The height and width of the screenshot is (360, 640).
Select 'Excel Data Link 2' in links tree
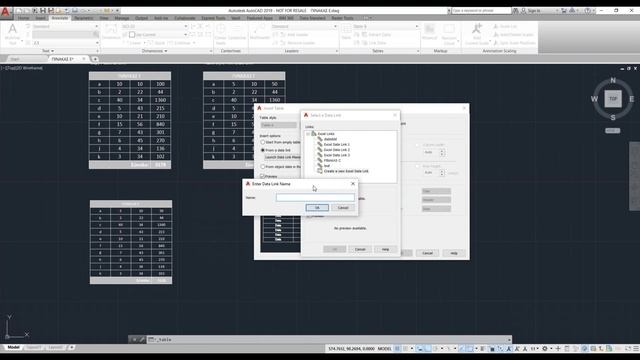pyautogui.click(x=337, y=150)
